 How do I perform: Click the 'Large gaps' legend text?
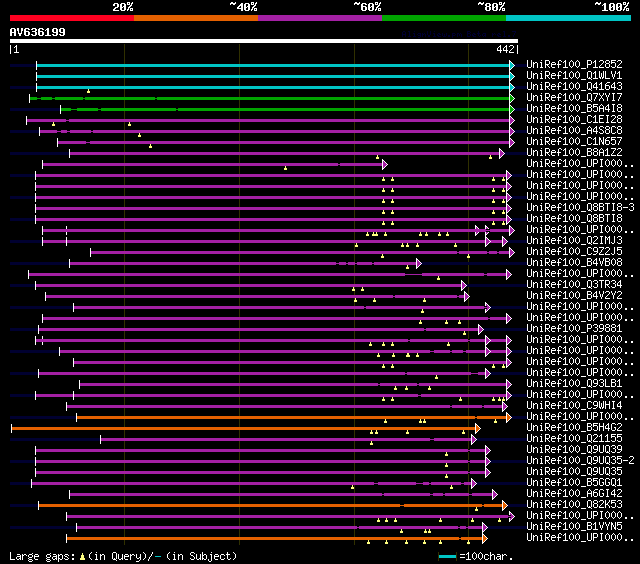pyautogui.click(x=42, y=556)
